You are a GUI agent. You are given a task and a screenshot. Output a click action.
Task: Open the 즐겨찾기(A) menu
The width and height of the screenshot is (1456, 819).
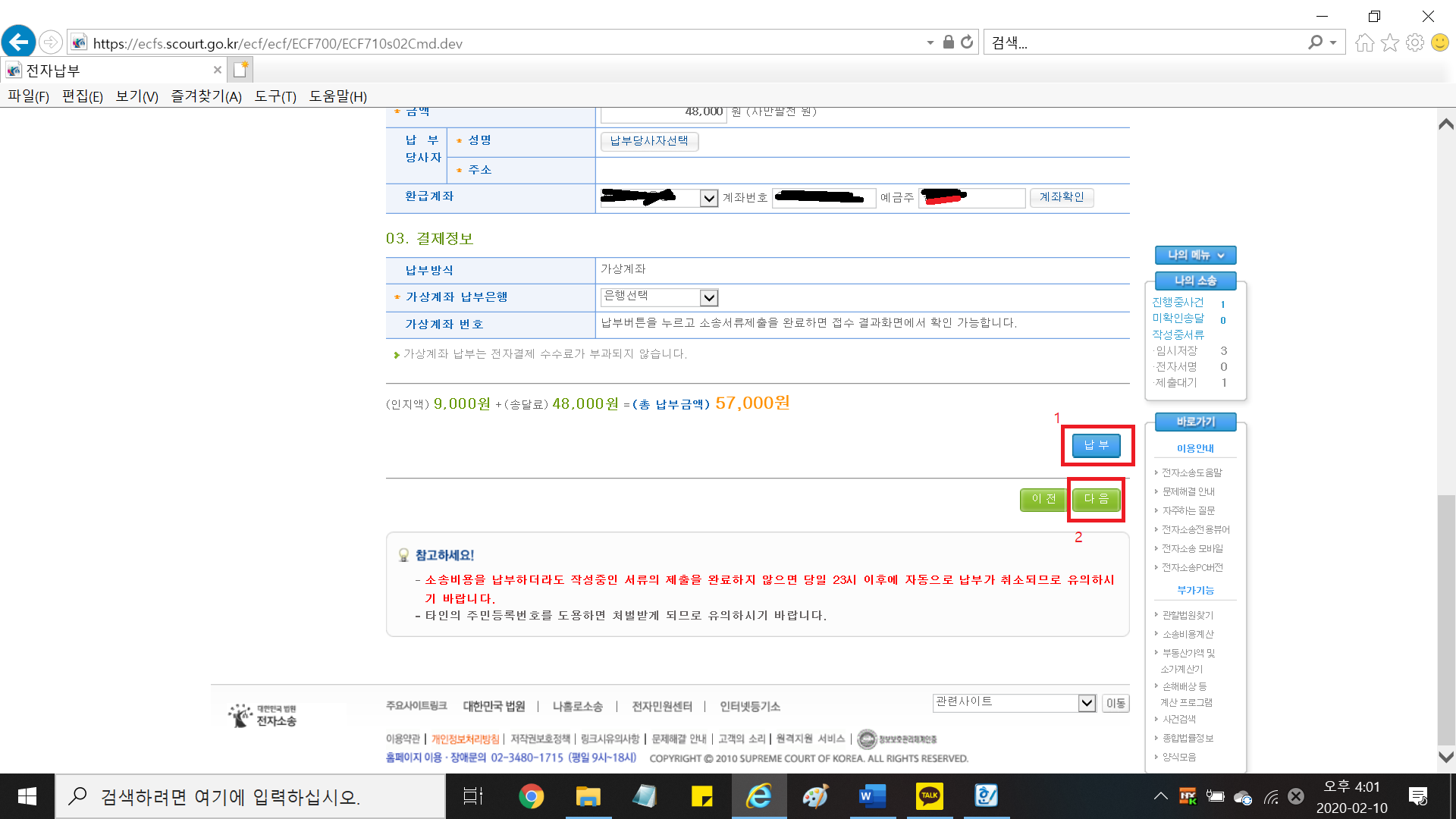coord(206,96)
